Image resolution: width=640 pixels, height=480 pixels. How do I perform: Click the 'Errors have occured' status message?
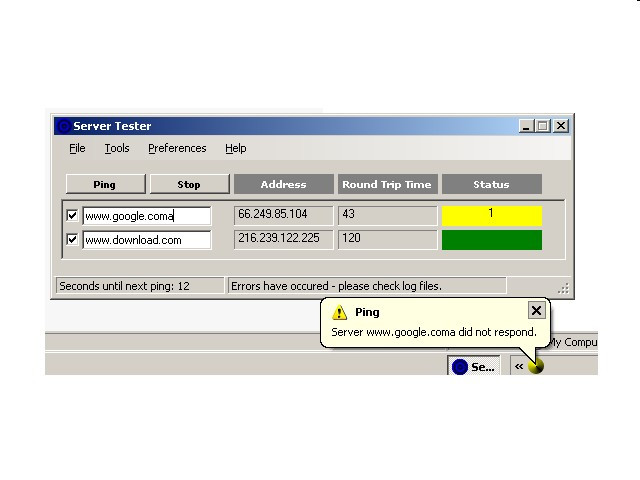point(336,286)
